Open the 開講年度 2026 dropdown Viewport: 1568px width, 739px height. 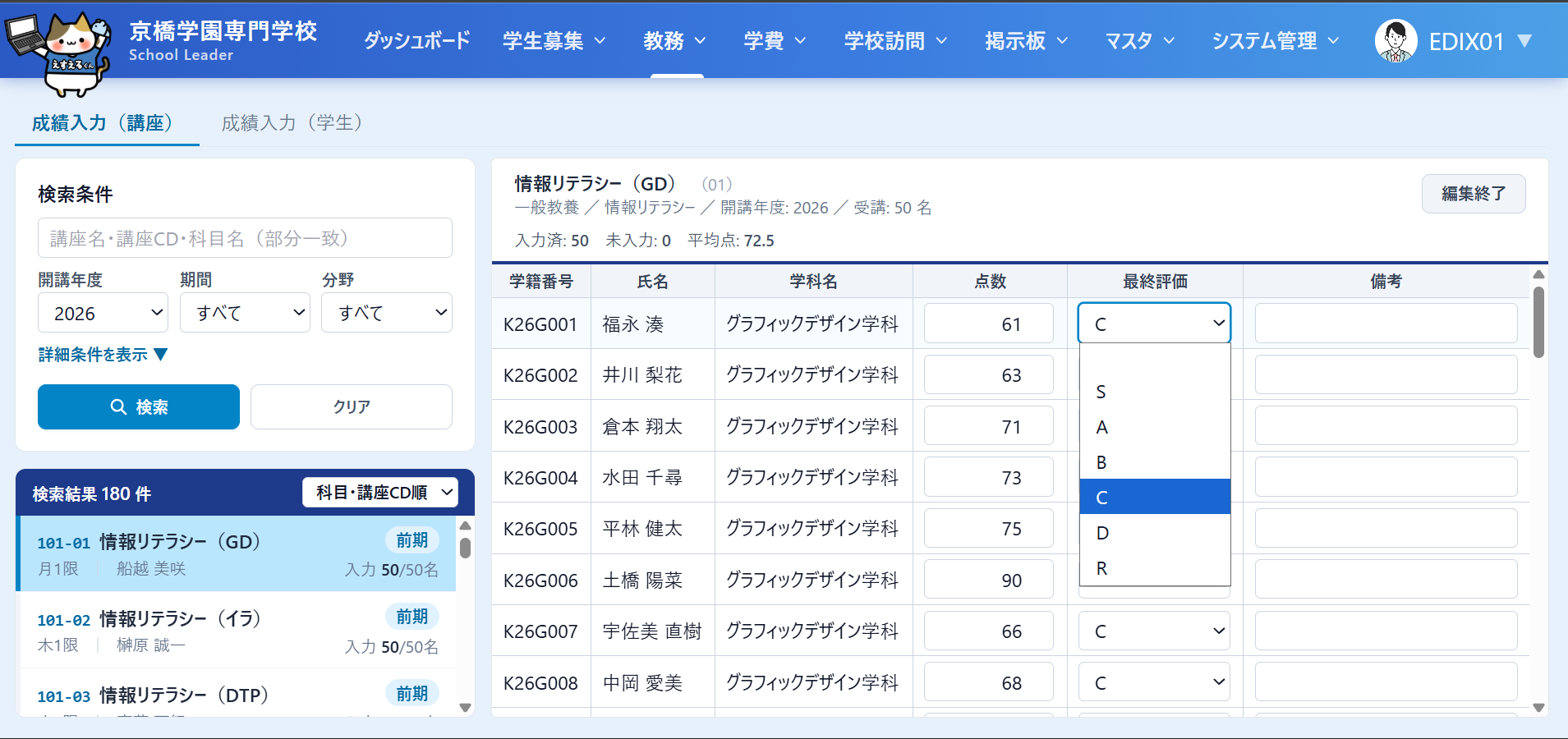pyautogui.click(x=103, y=313)
